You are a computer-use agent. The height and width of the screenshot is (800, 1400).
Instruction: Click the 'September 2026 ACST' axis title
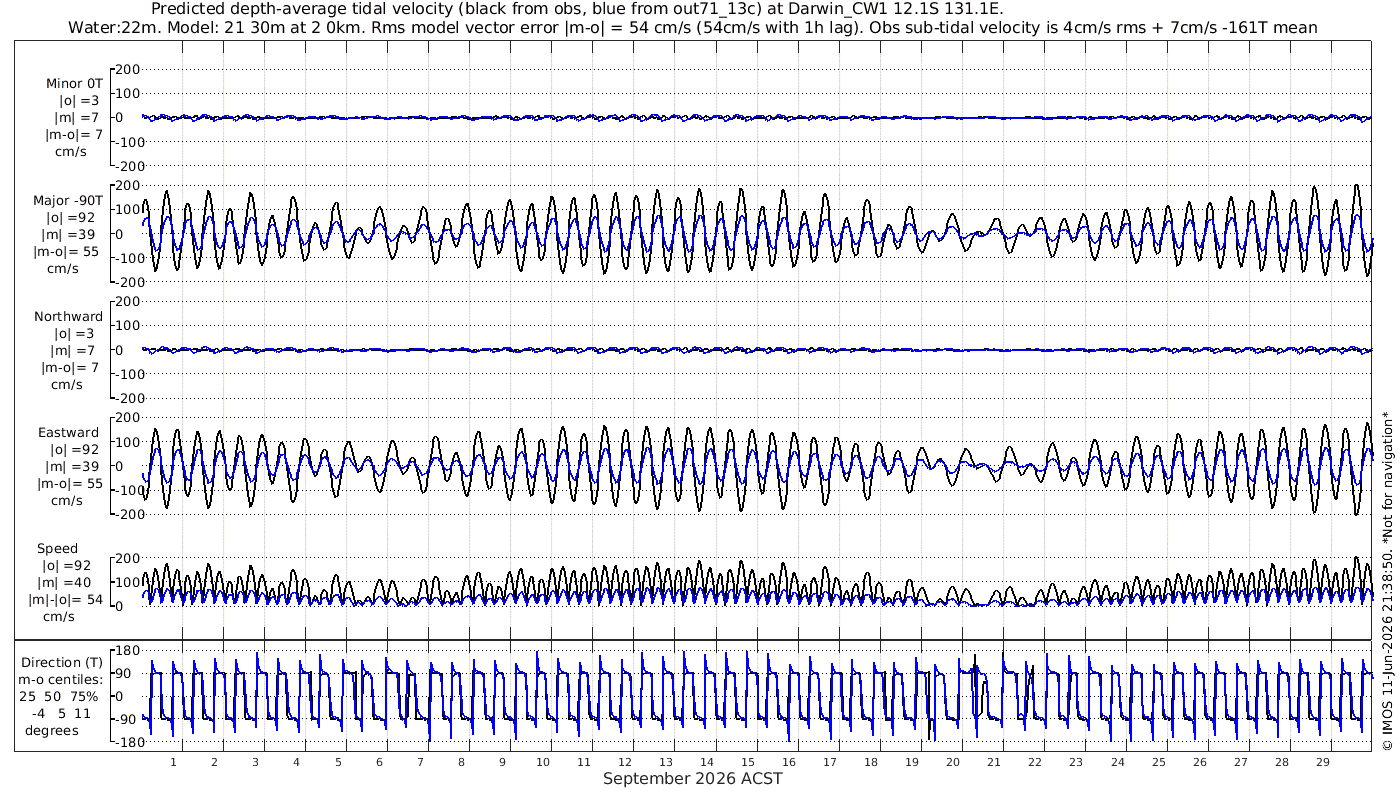(x=692, y=779)
